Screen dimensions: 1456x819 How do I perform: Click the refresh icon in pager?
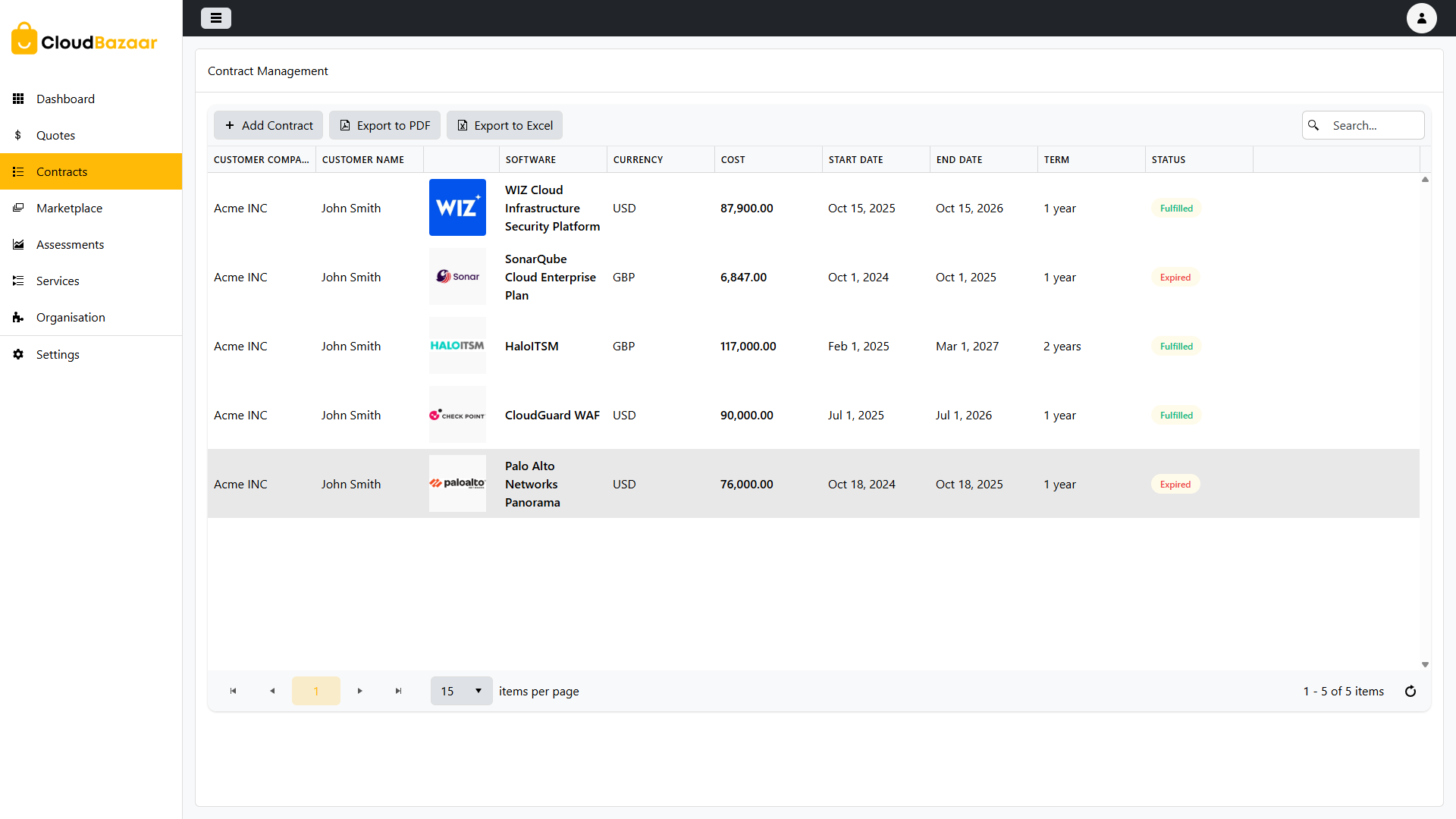1410,691
